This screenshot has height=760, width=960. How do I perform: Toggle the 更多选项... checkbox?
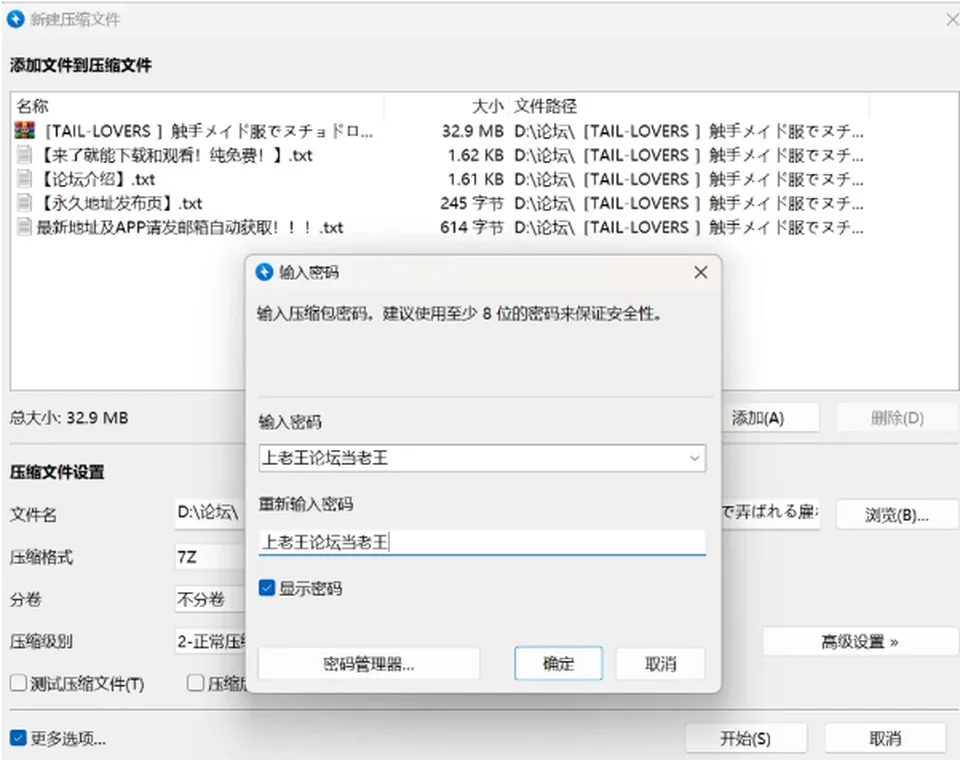(18, 738)
